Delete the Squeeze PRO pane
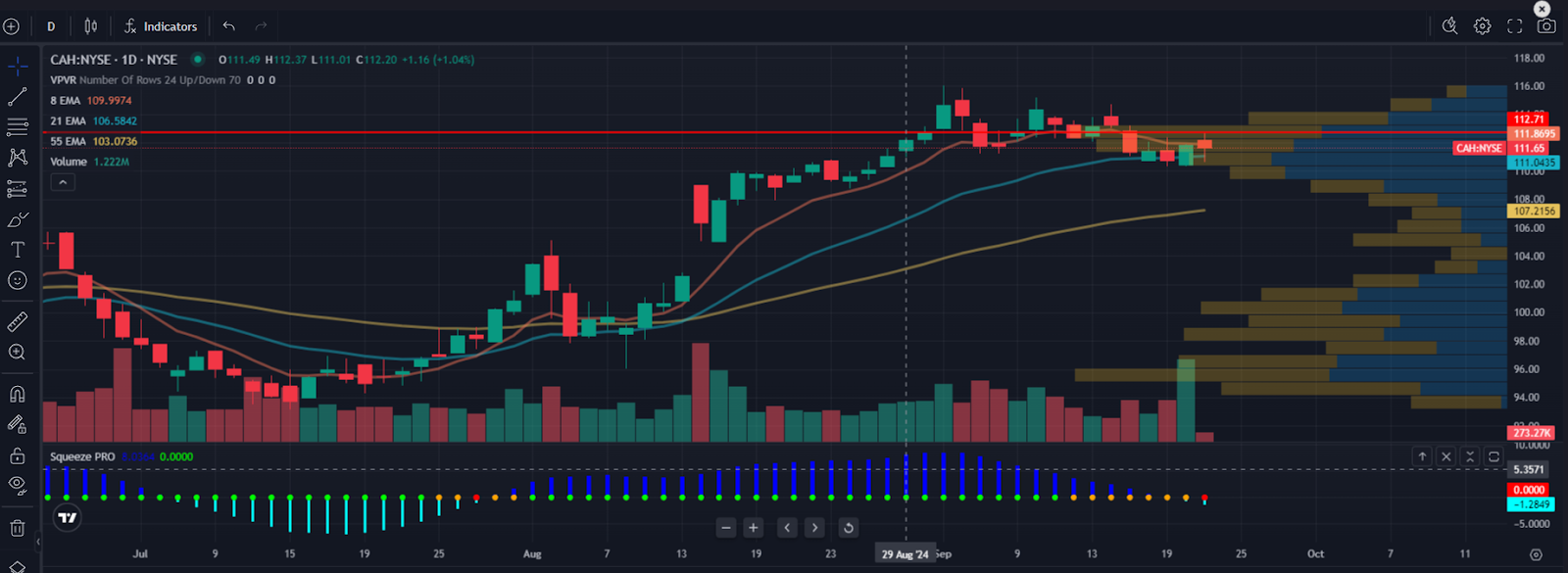 (1446, 456)
